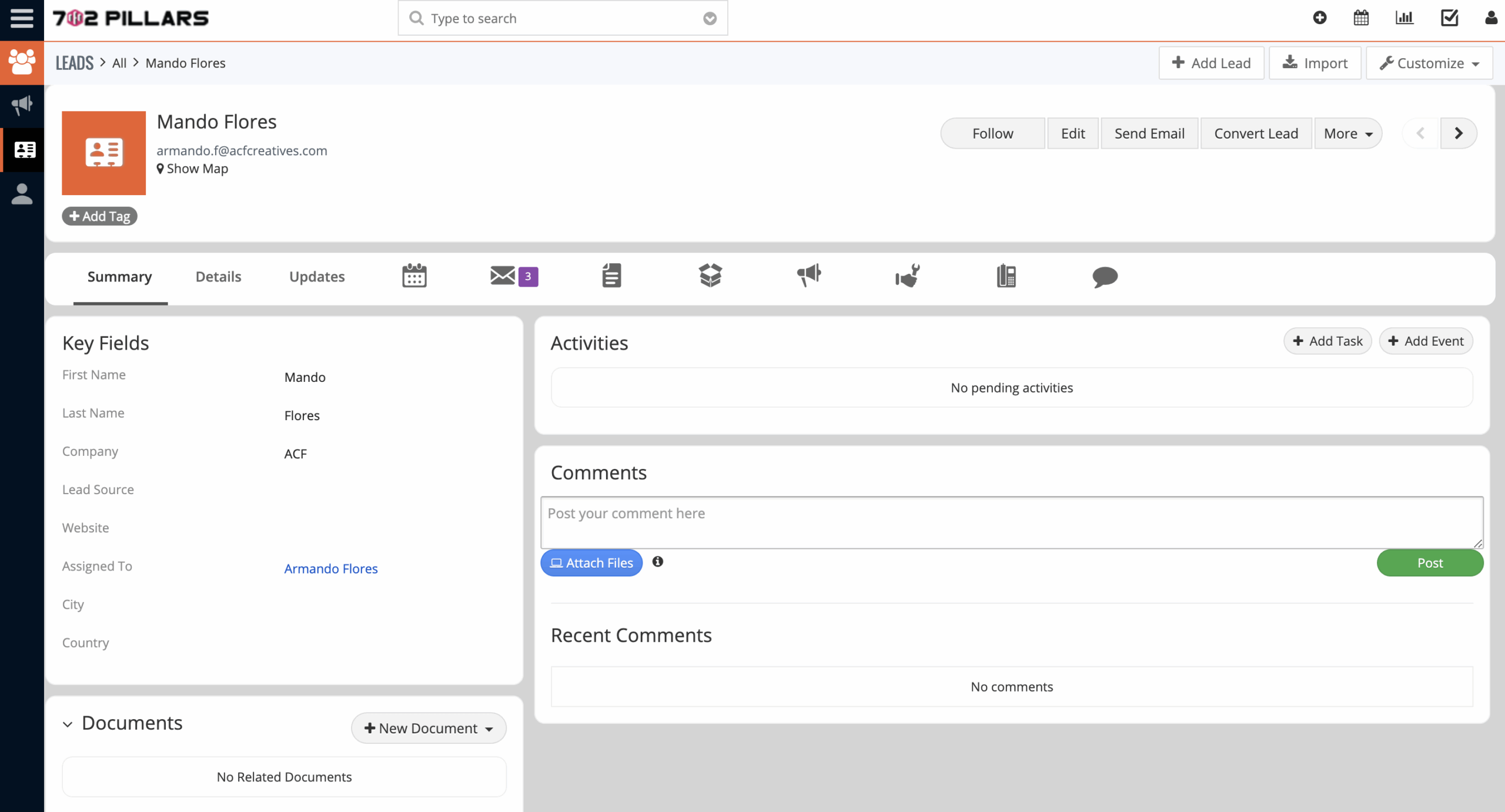Toggle Follow on Mando Flores lead
Image resolution: width=1505 pixels, height=812 pixels.
(992, 133)
